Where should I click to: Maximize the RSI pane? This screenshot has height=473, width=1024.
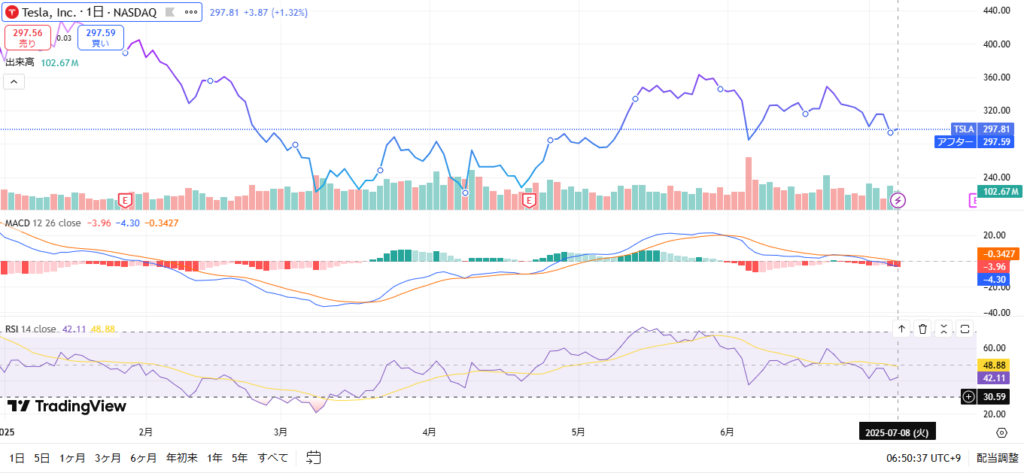coord(965,329)
